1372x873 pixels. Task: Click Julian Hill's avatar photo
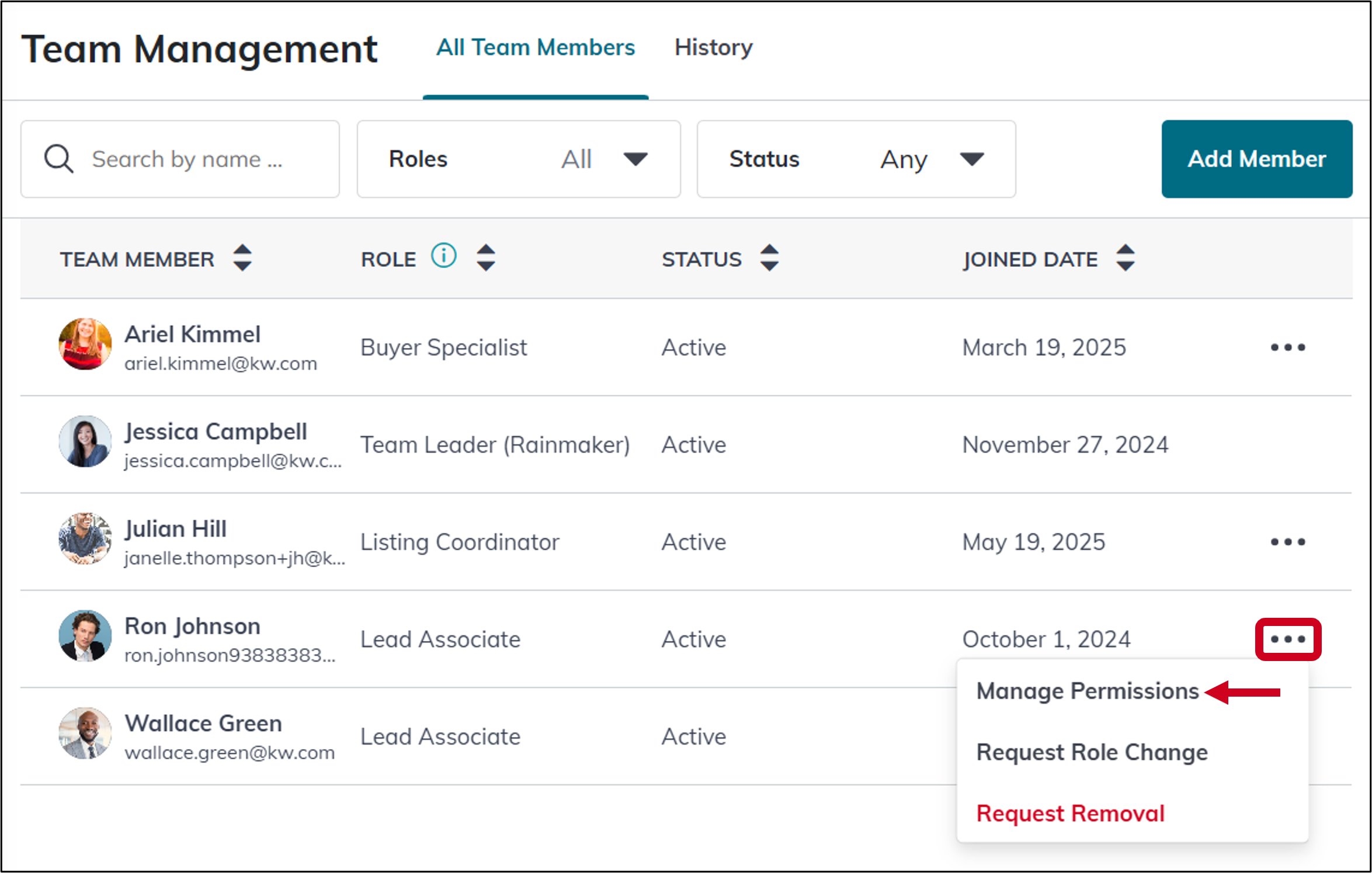pyautogui.click(x=85, y=538)
